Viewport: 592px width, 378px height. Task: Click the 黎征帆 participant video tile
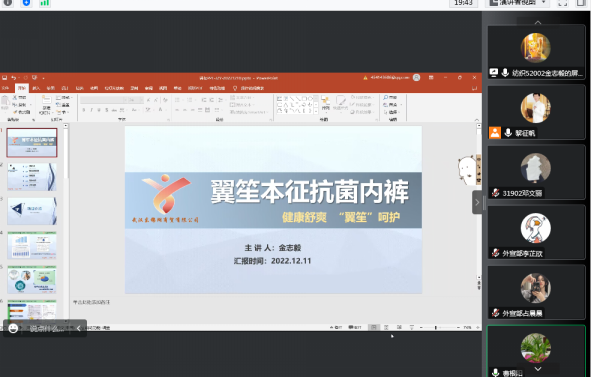coord(536,113)
